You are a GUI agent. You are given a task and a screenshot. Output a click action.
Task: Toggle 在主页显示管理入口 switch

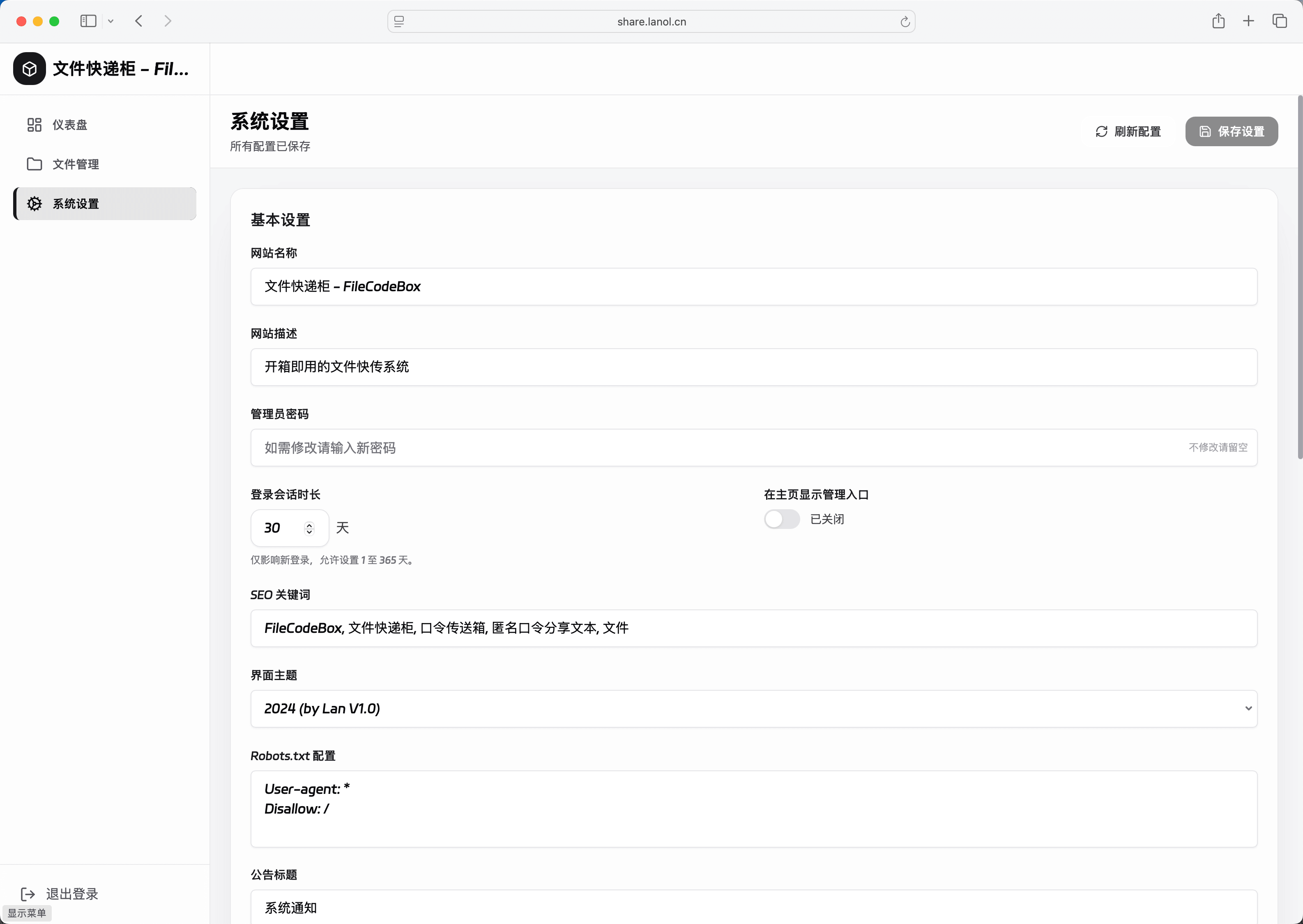pyautogui.click(x=781, y=519)
